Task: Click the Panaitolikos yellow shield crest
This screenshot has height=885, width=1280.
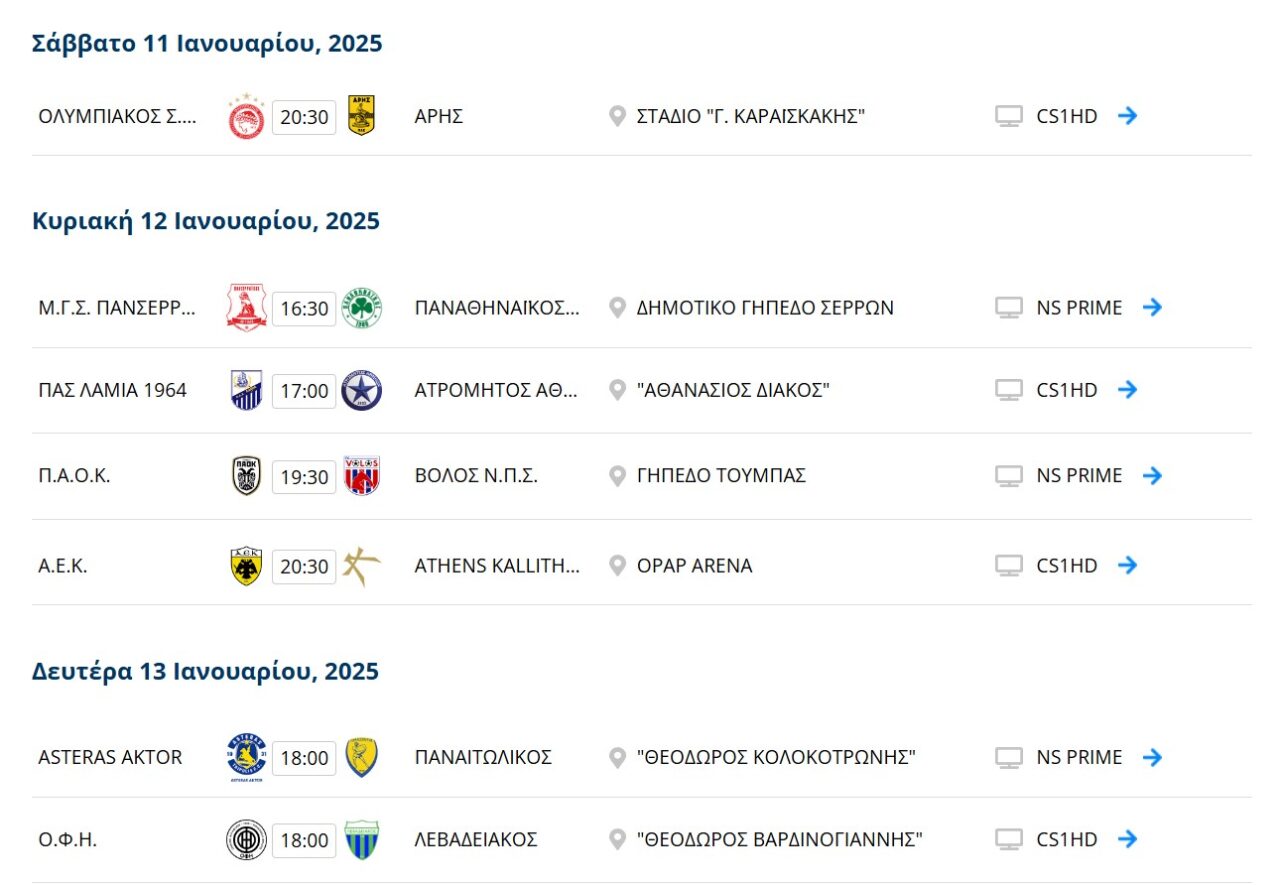Action: tap(361, 757)
